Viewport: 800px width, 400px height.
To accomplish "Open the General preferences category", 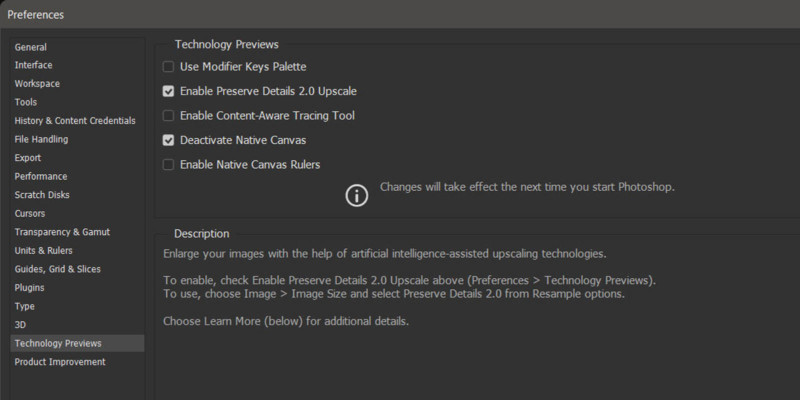I will coord(31,47).
